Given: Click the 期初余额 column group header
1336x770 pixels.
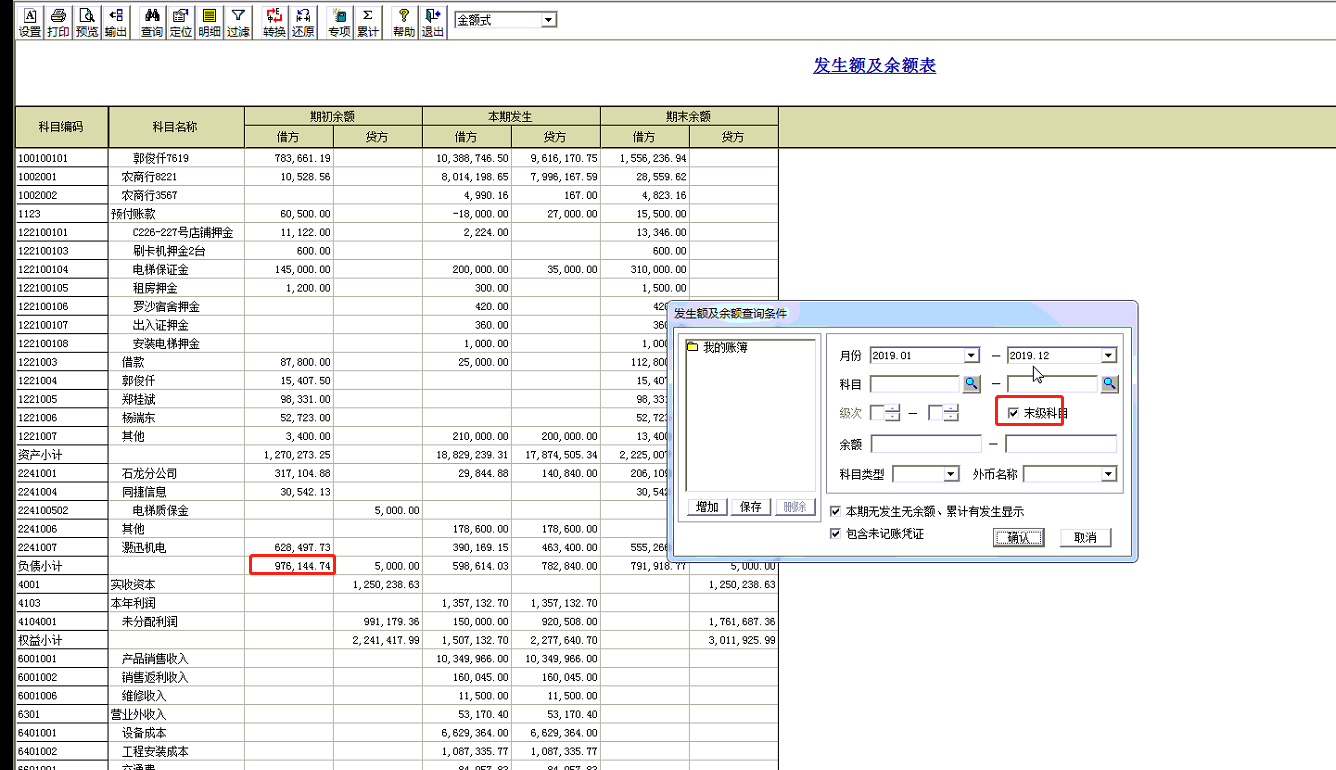Looking at the screenshot, I should [x=333, y=116].
